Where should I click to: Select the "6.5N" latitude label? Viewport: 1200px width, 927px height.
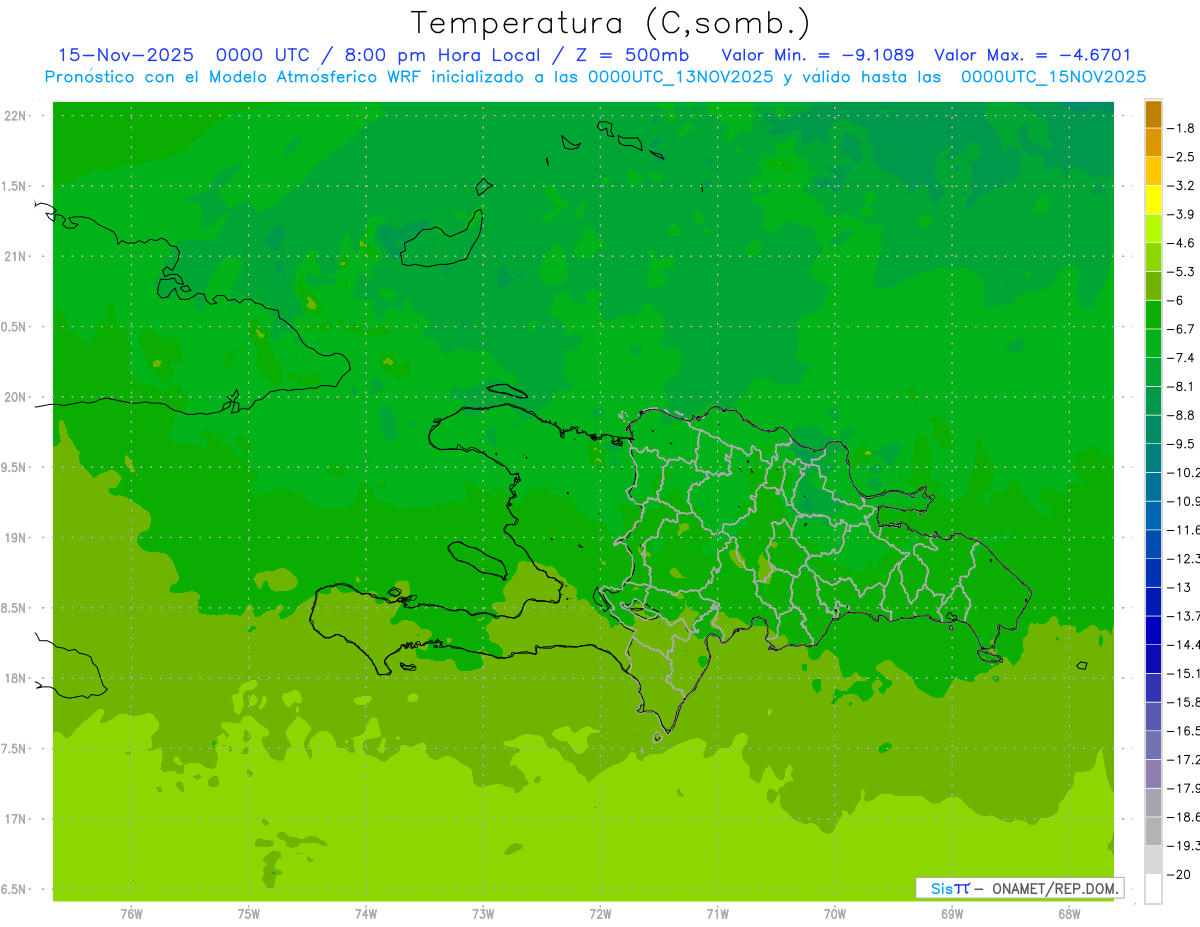[x=15, y=890]
